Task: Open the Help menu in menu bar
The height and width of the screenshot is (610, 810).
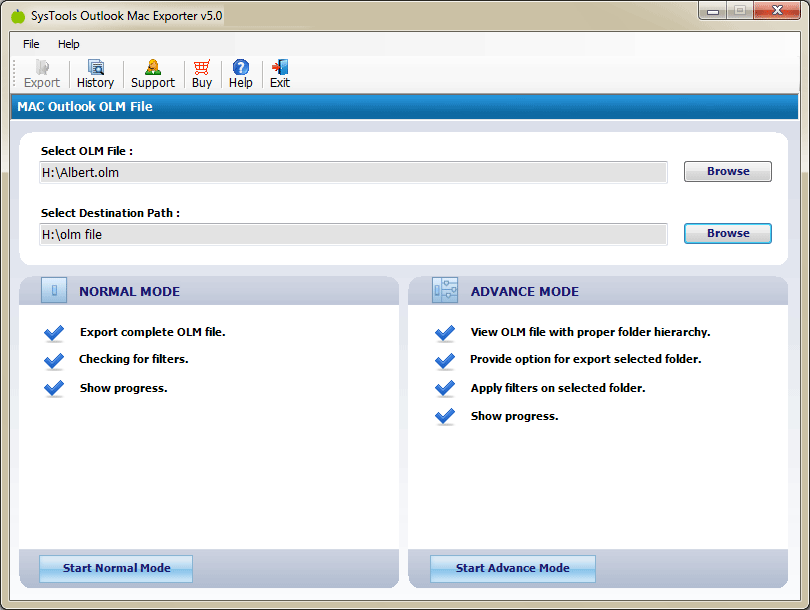Action: click(69, 44)
